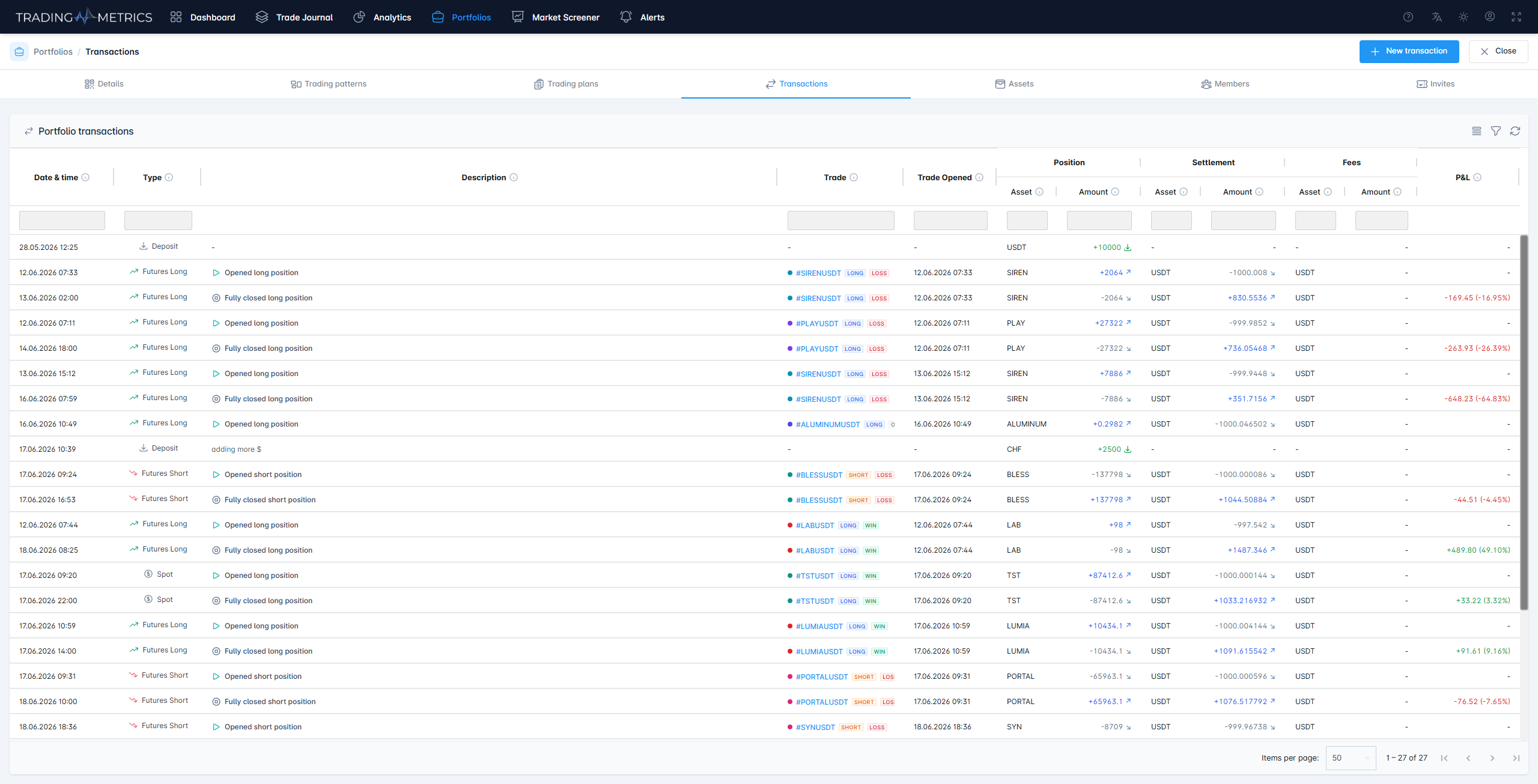Open #TSTUSDT trade link in 17.06.2026 22:00 row
The image size is (1538, 784).
815,601
